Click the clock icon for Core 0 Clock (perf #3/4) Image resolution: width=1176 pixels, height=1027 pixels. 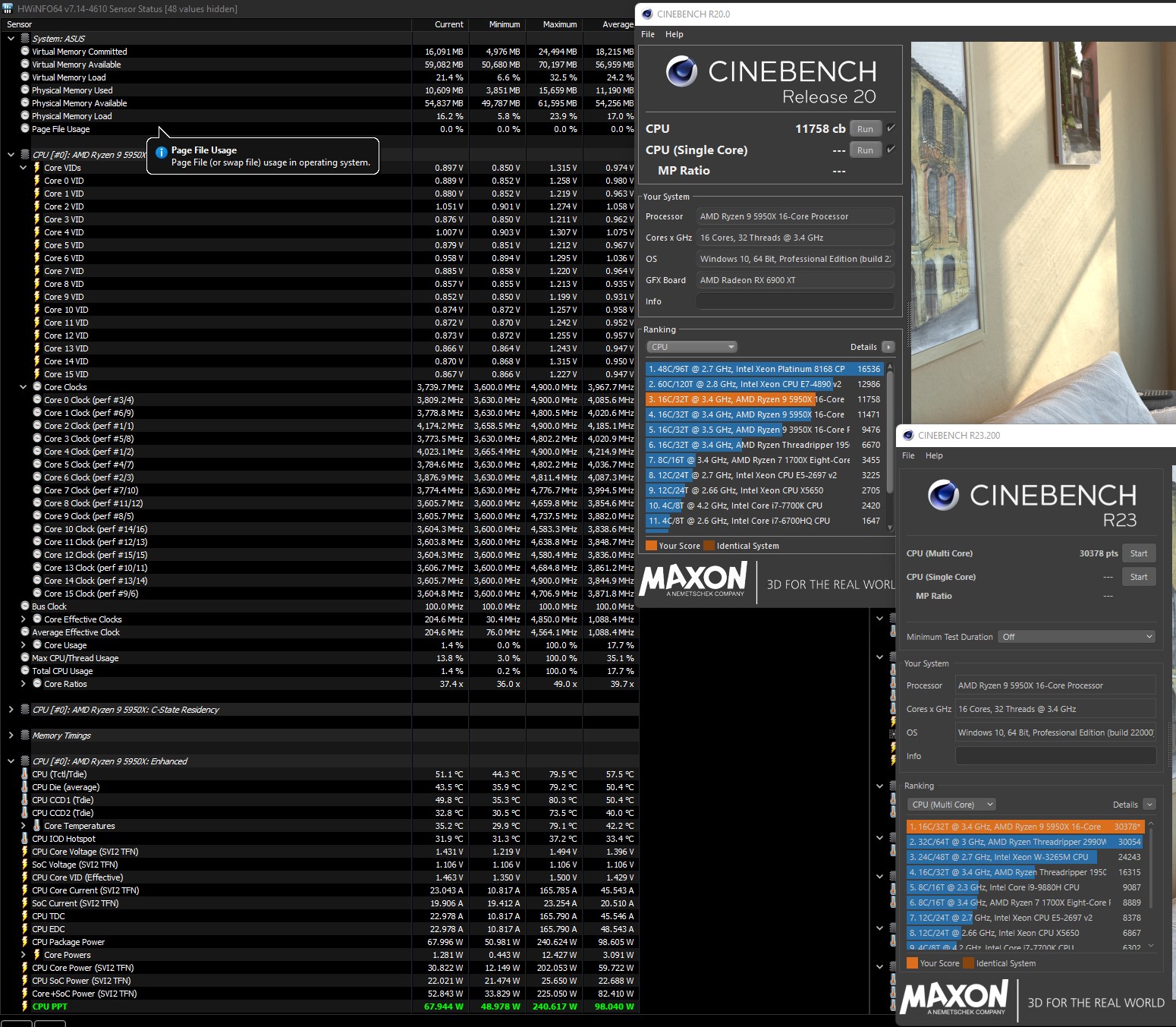(37, 400)
